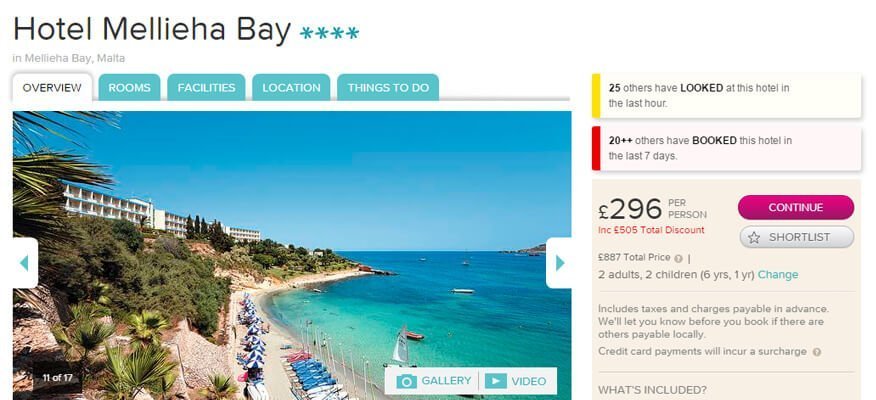This screenshot has height=400, width=876.
Task: Click the four-star hotel rating
Action: pyautogui.click(x=330, y=33)
